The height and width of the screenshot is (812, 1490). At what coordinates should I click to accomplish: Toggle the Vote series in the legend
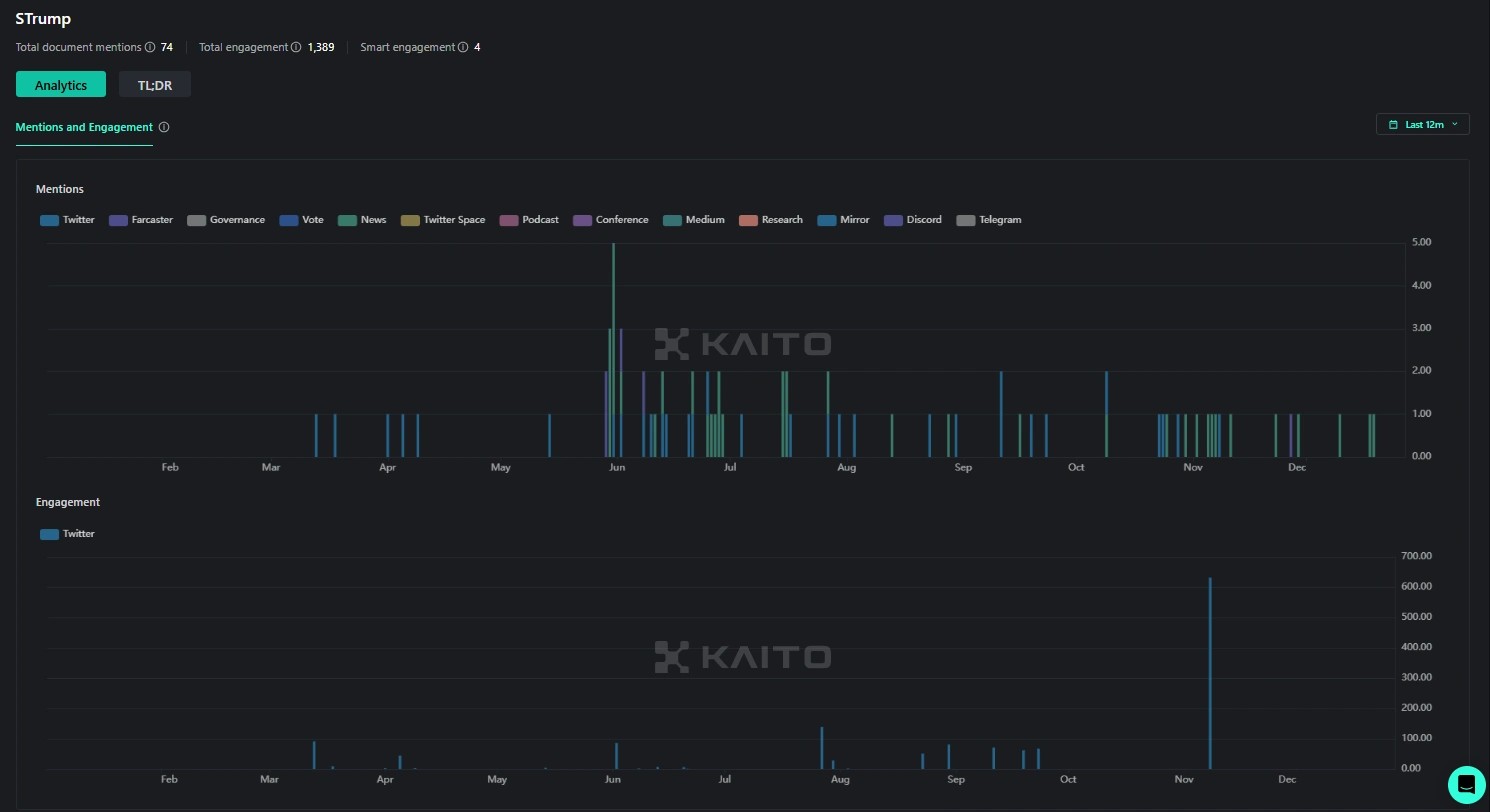pos(302,220)
